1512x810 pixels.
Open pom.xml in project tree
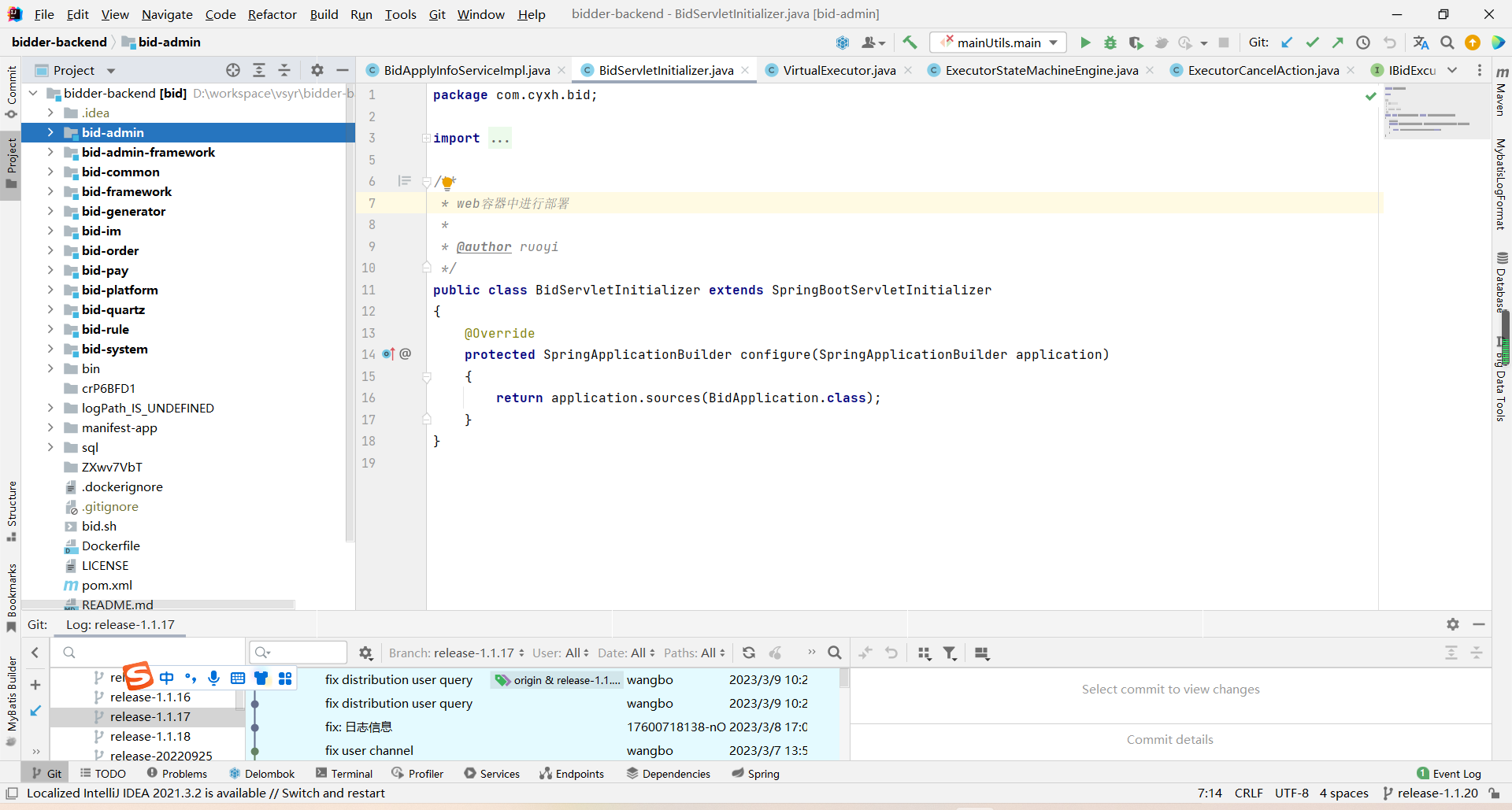(x=107, y=585)
